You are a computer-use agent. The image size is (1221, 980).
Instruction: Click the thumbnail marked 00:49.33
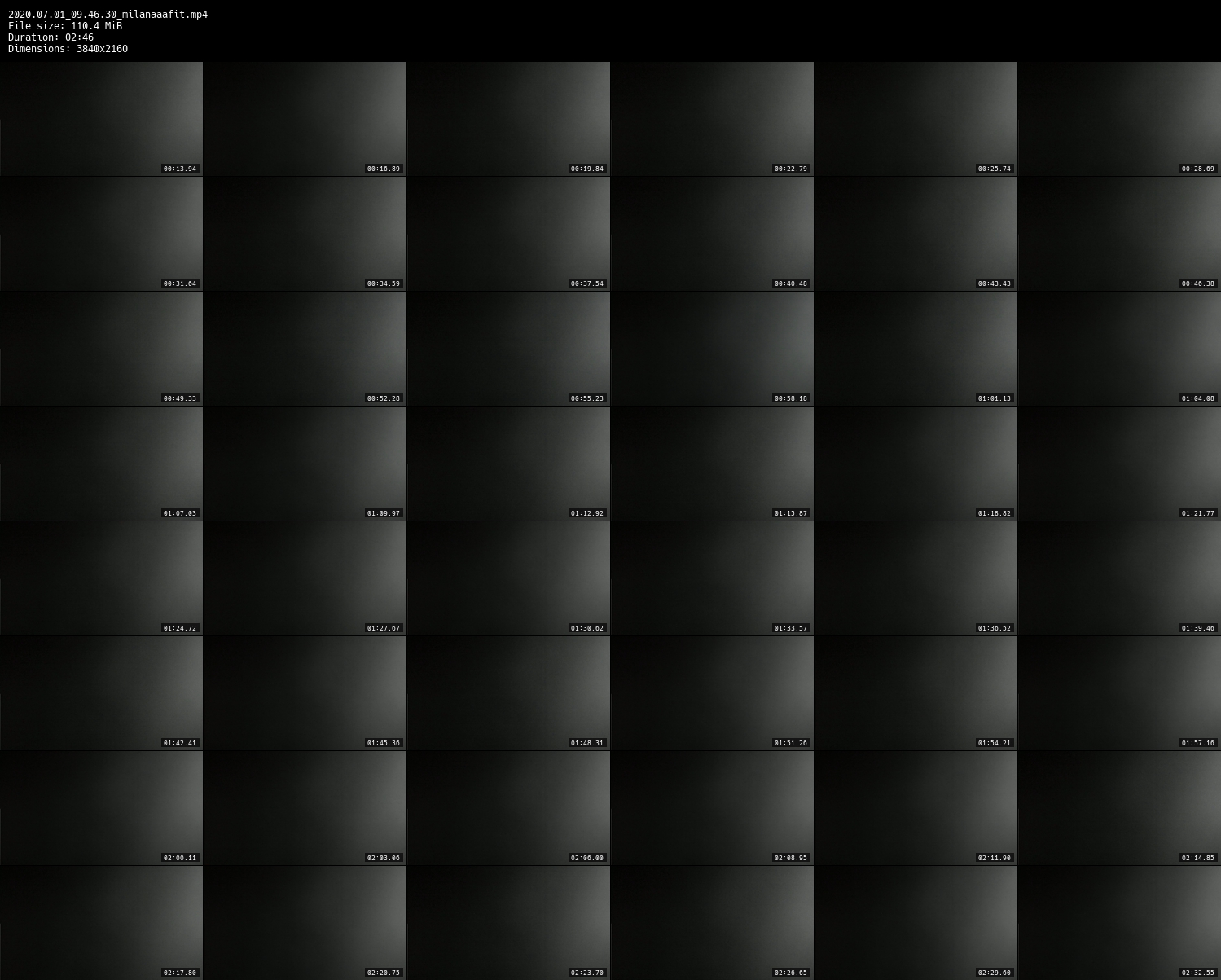pos(101,349)
